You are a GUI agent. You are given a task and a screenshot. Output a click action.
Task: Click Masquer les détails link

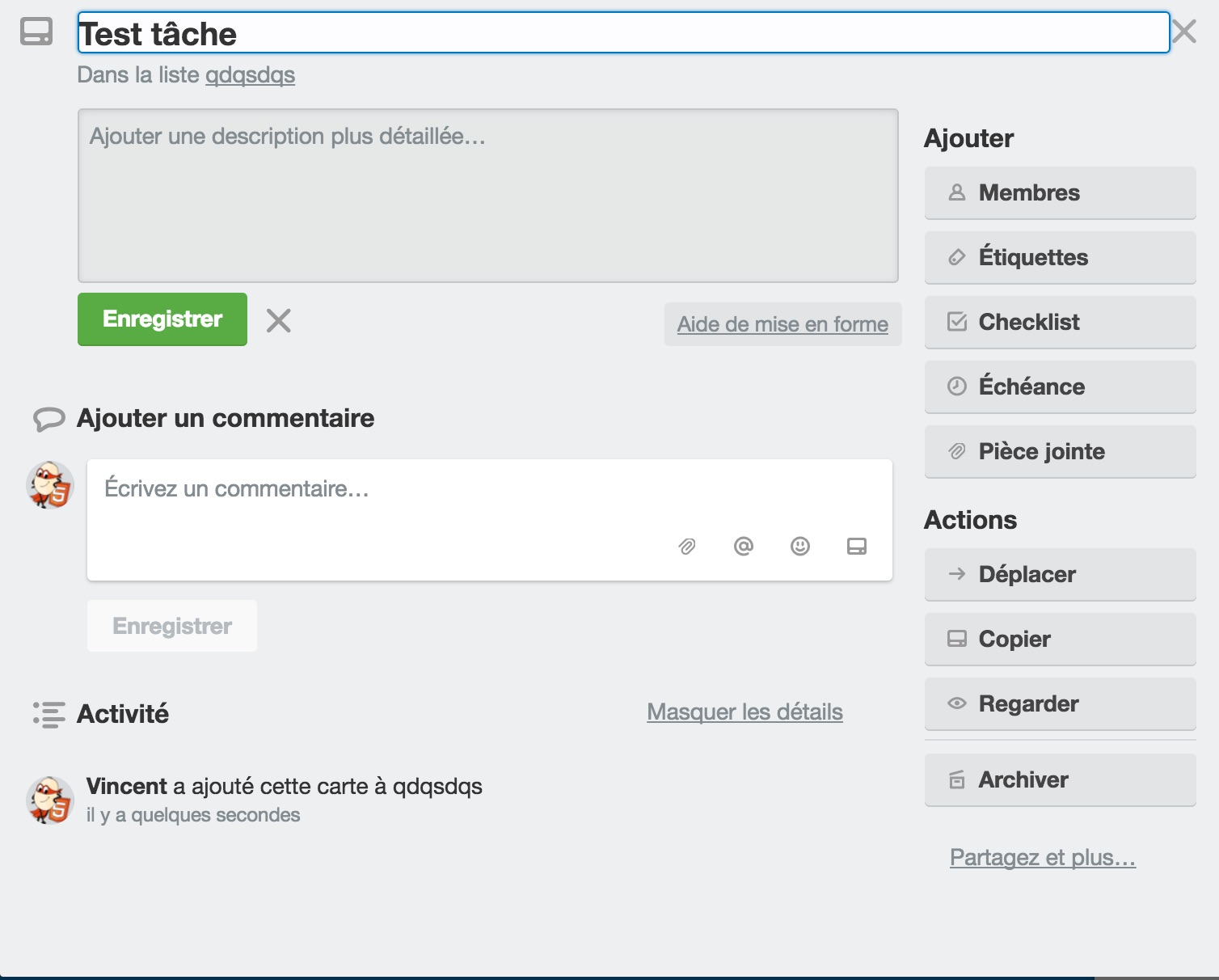pos(744,712)
